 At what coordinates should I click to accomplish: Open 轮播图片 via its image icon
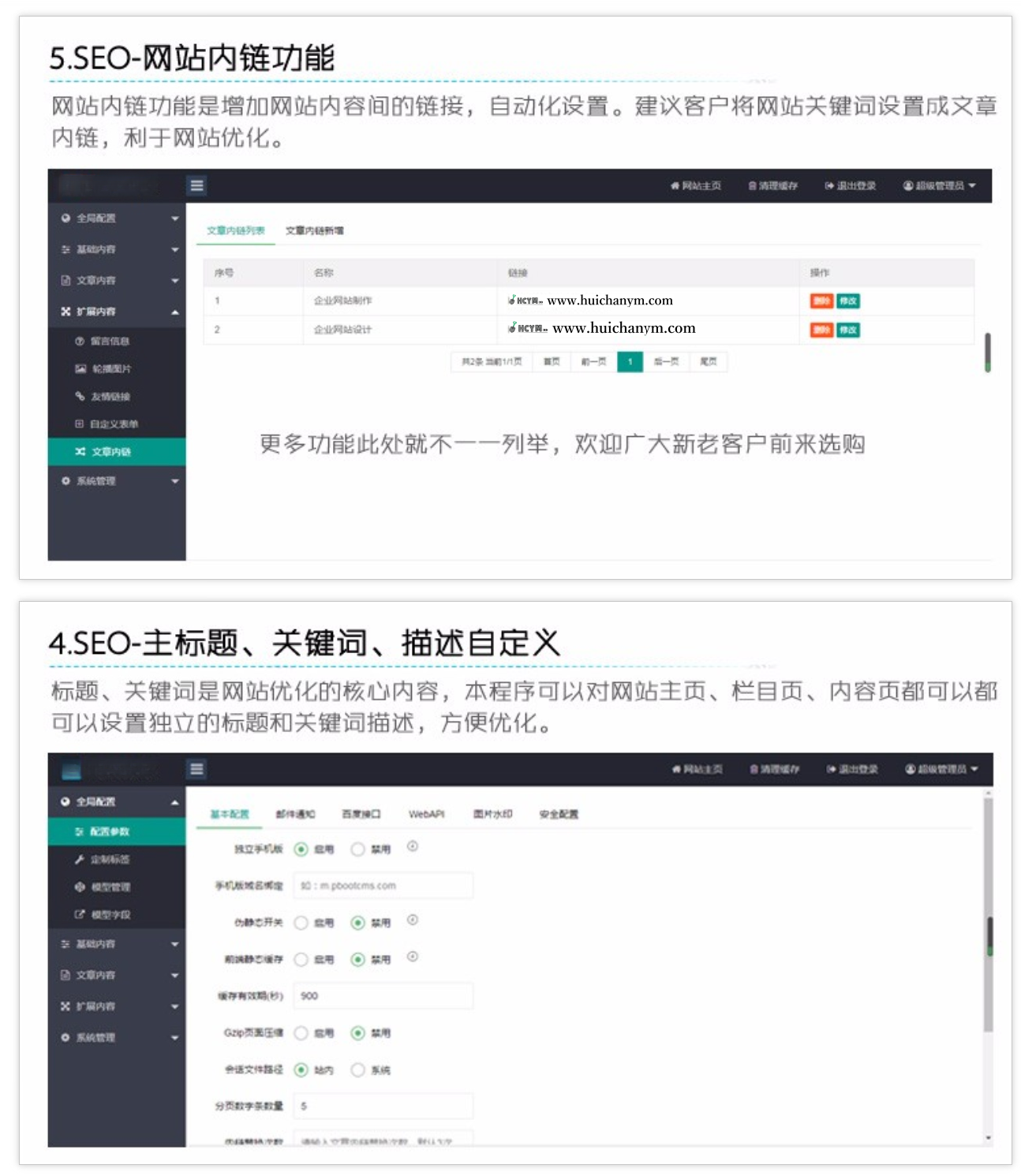pyautogui.click(x=79, y=369)
